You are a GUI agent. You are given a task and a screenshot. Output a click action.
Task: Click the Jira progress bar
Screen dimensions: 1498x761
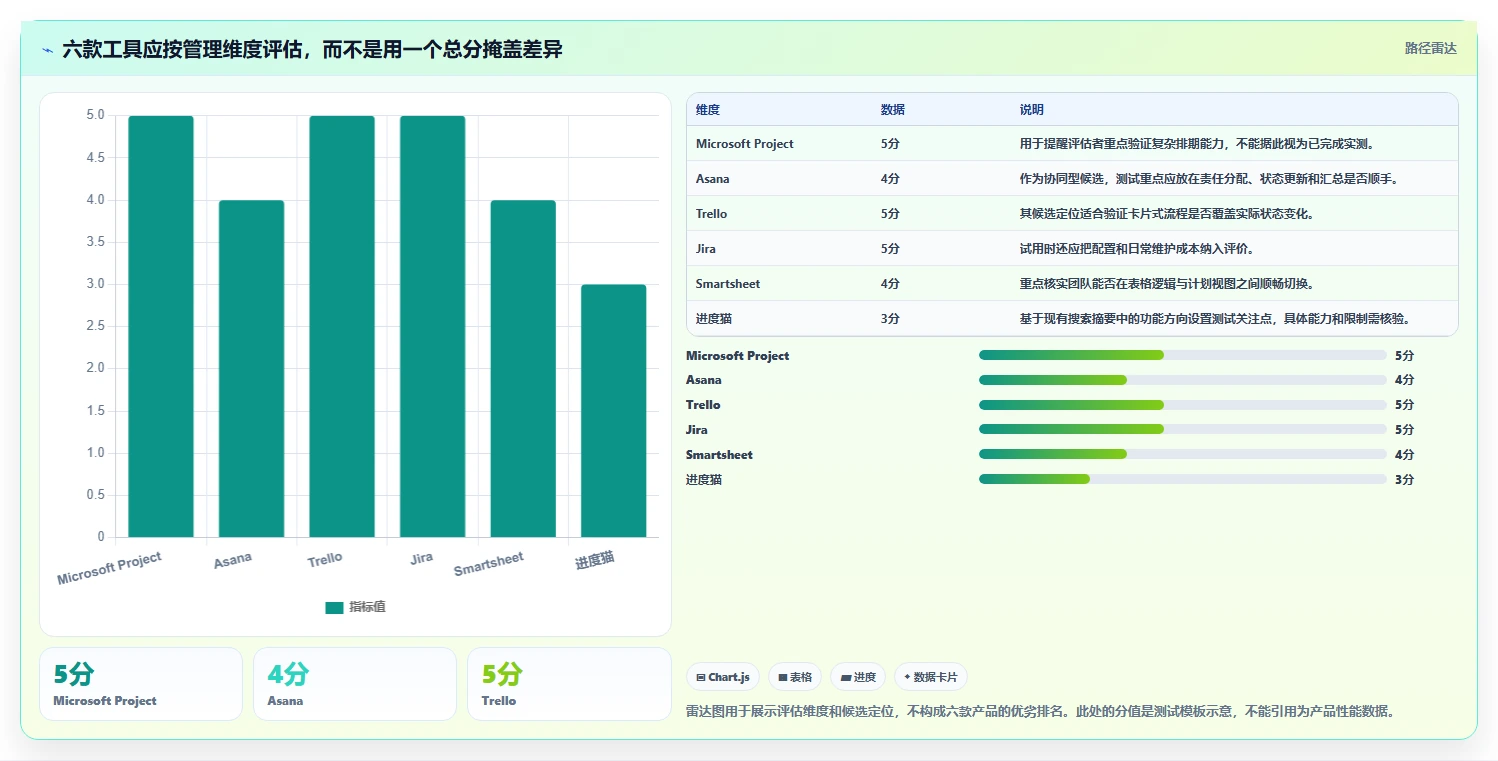[1183, 430]
